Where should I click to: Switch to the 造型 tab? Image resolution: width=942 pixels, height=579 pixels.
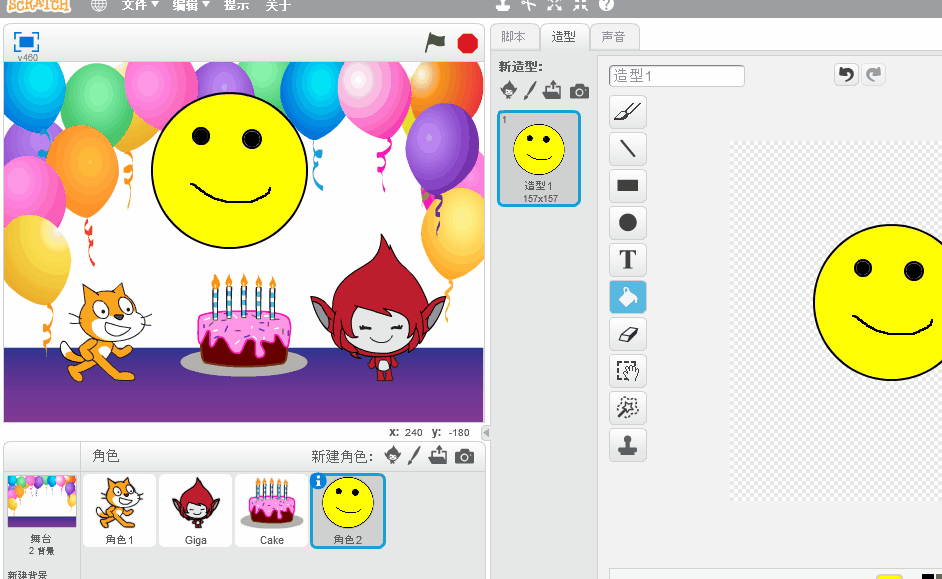[564, 37]
